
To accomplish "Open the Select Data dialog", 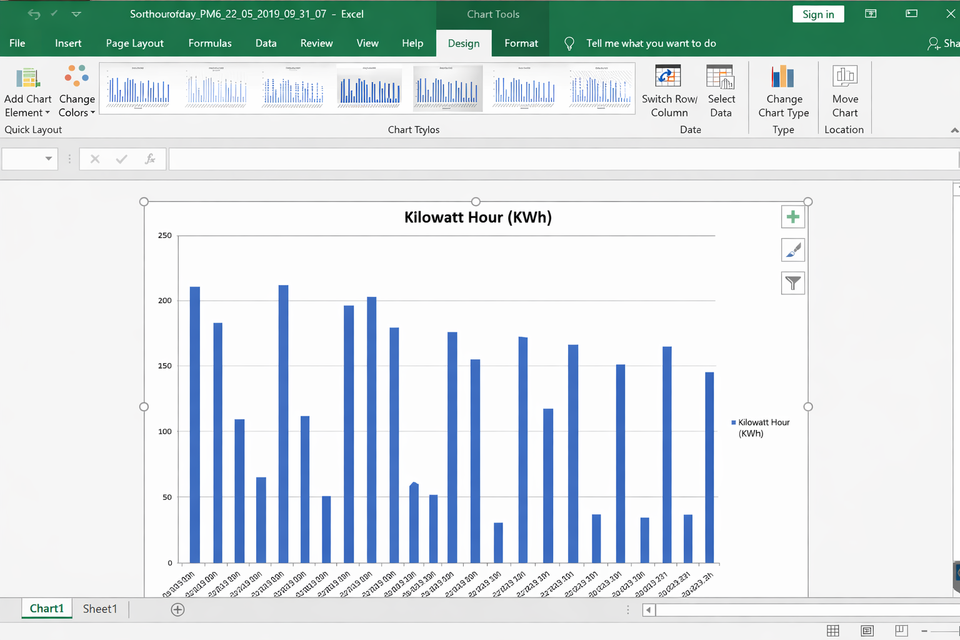I will click(x=721, y=79).
